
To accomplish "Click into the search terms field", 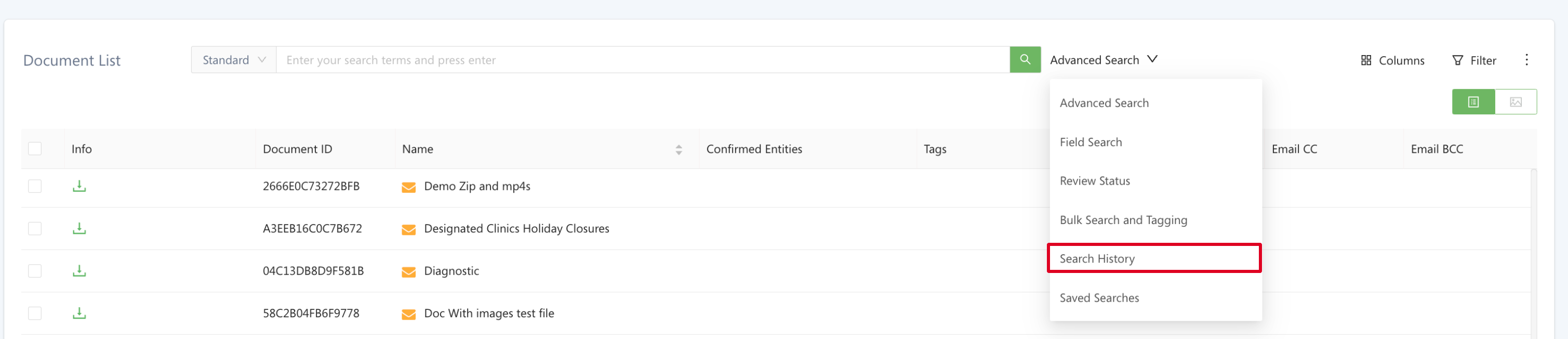I will point(642,60).
